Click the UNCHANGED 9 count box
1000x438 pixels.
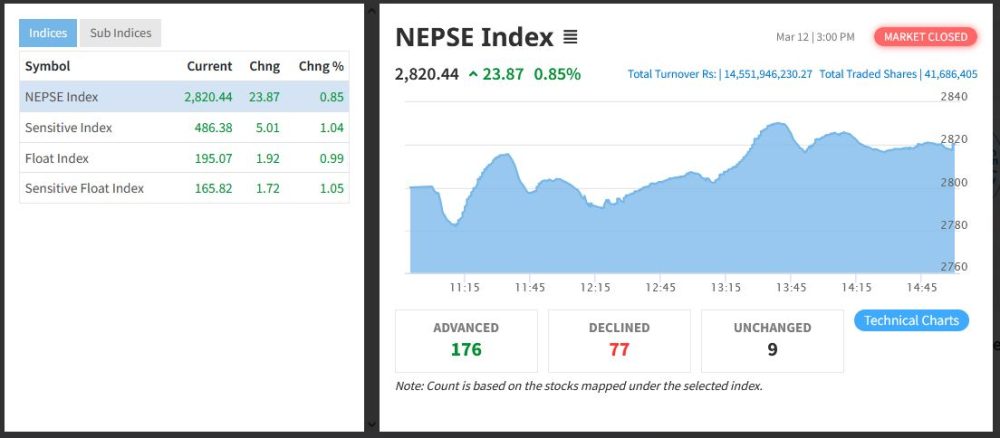tap(772, 341)
